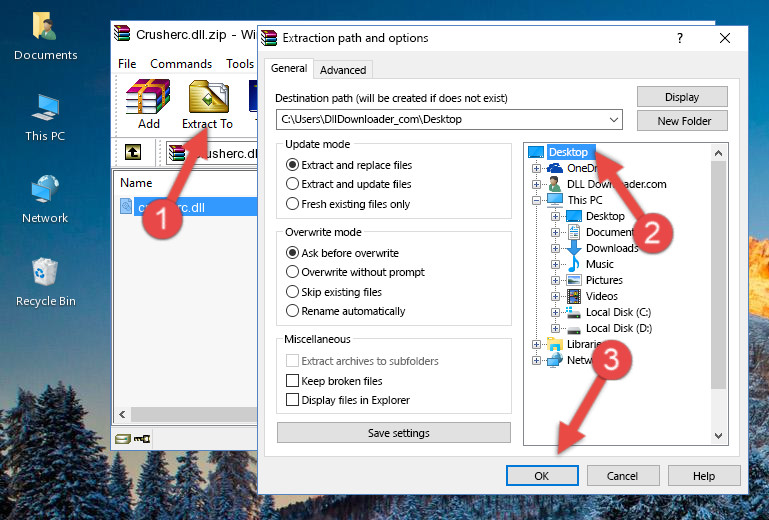The width and height of the screenshot is (769, 520).
Task: Click the folder tree scrollbar down arrow
Action: coord(718,436)
